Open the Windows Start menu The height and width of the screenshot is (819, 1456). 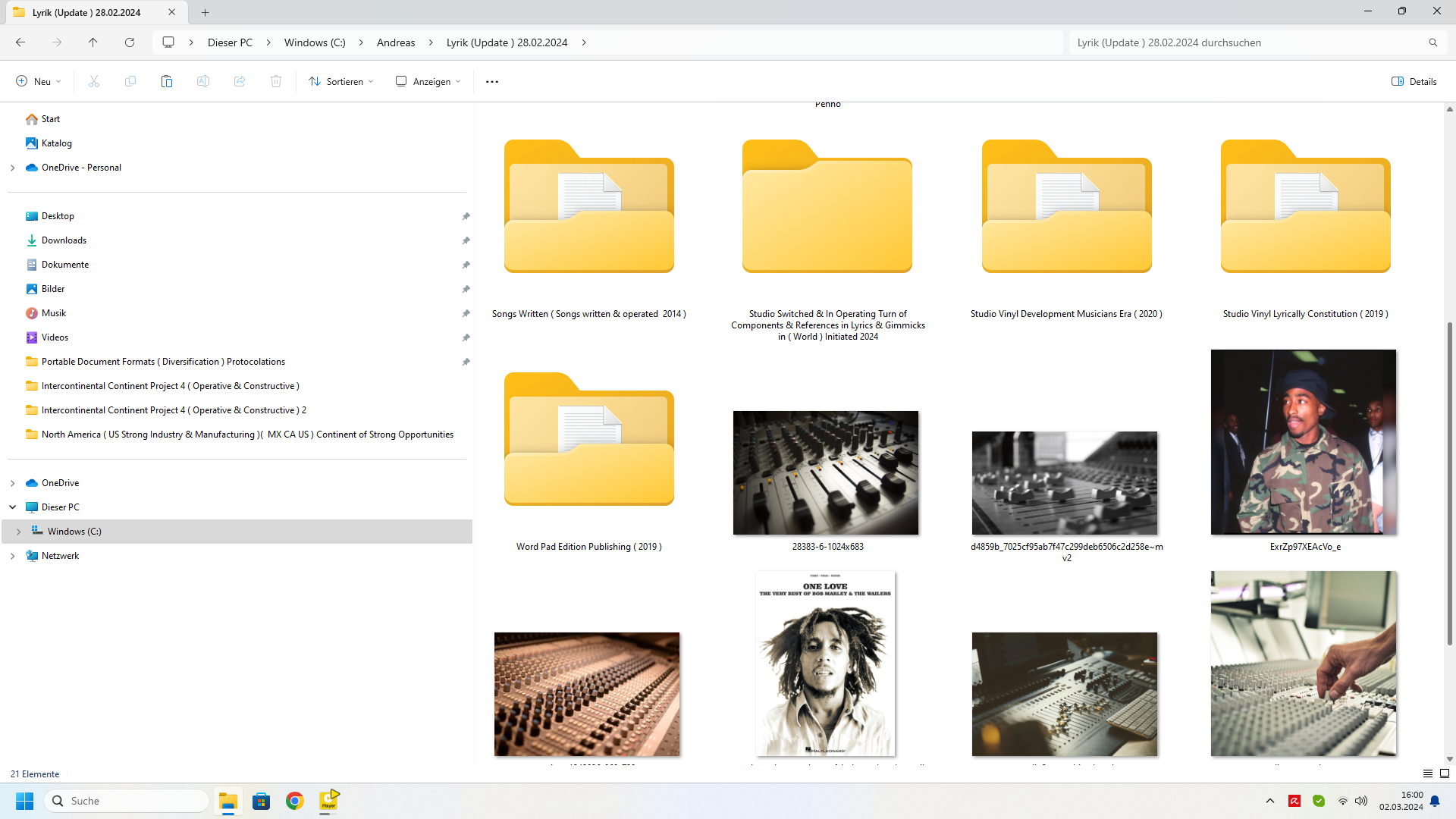point(25,801)
